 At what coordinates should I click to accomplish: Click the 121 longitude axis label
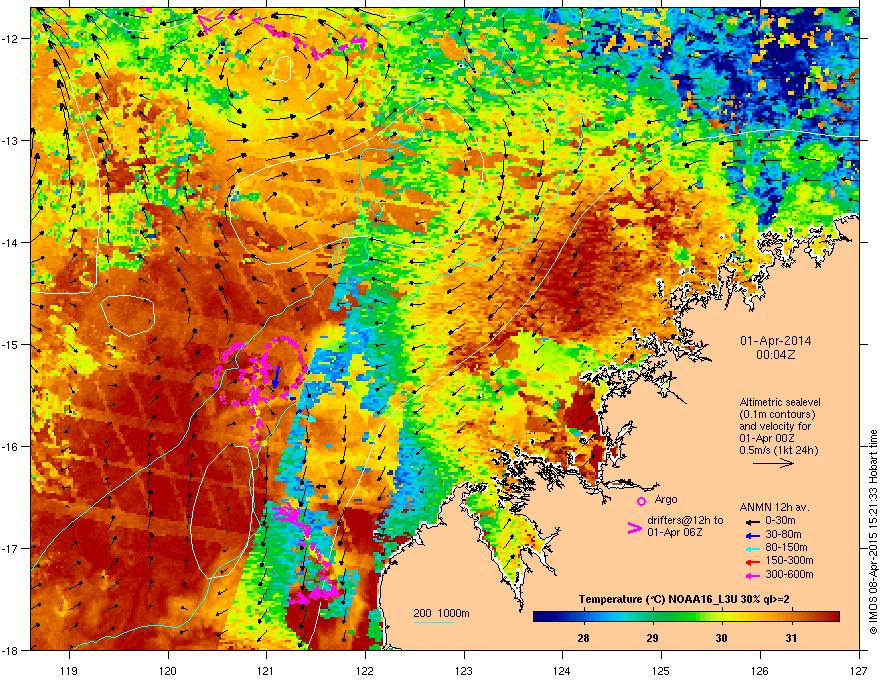(x=266, y=670)
